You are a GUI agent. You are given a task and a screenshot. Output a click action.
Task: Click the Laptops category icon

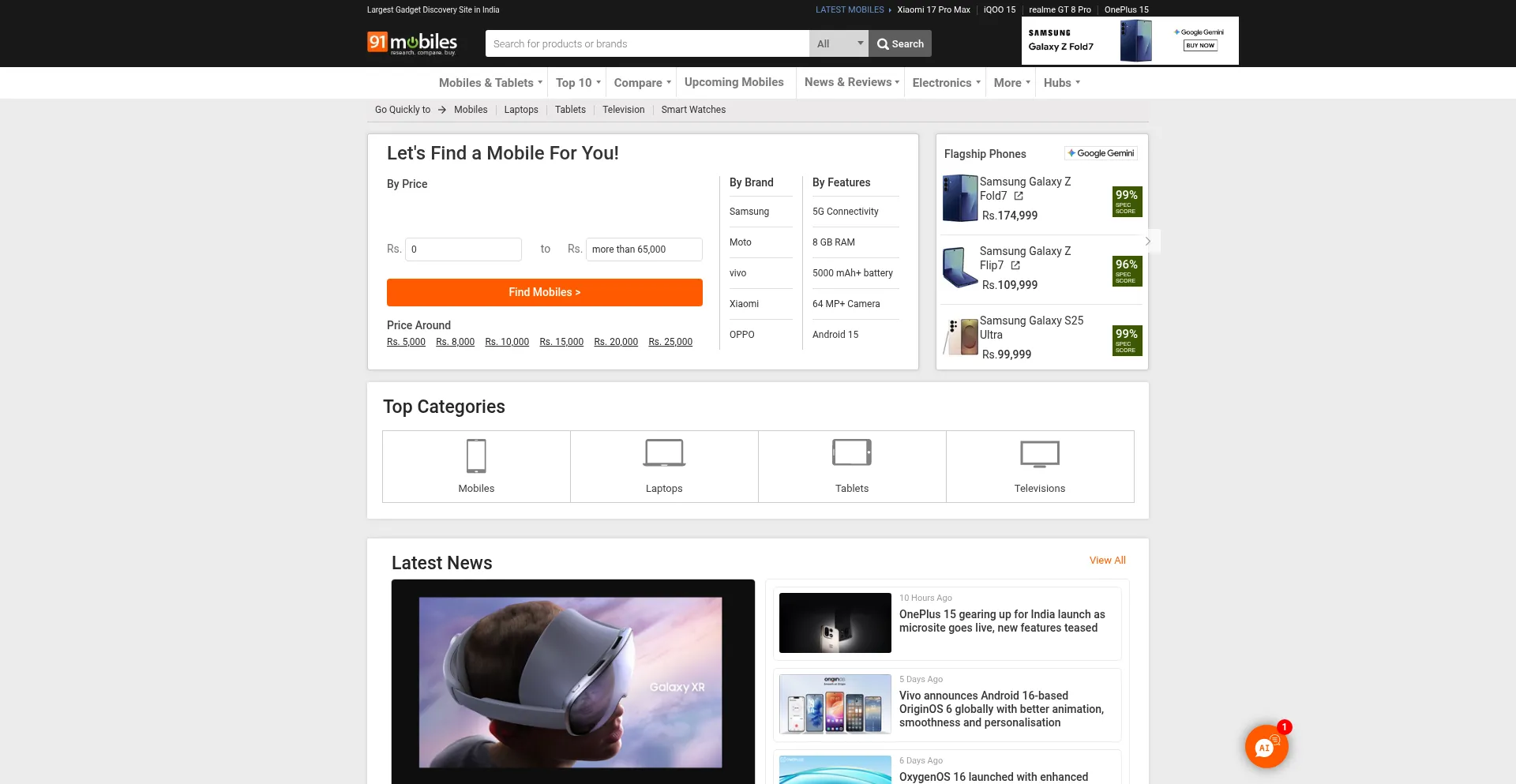pos(664,453)
